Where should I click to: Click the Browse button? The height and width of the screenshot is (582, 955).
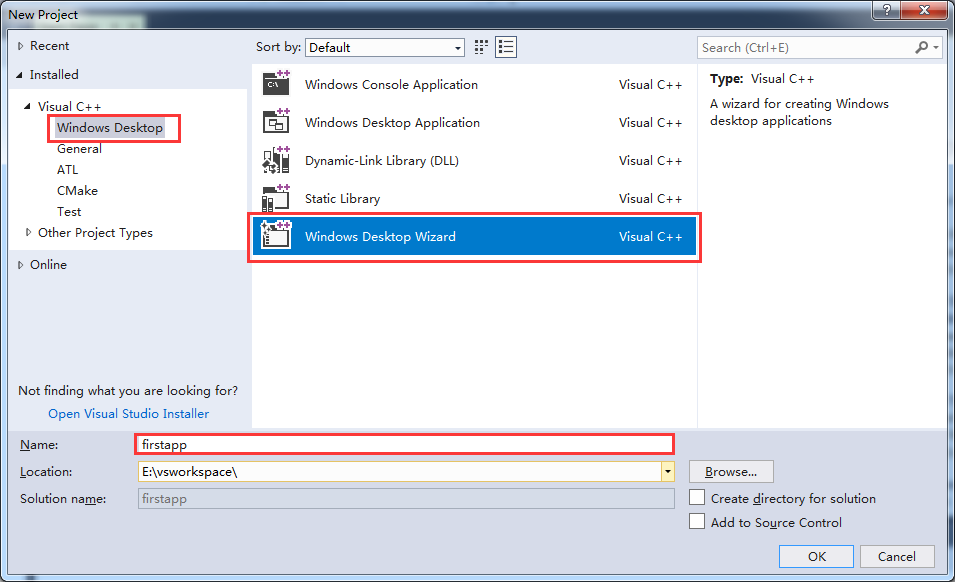(x=730, y=471)
